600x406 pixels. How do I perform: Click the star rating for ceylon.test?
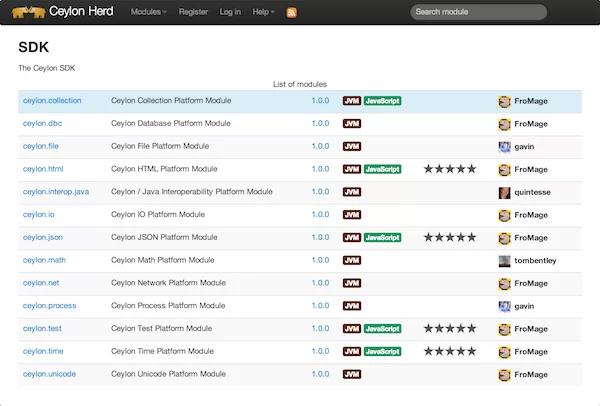[450, 328]
